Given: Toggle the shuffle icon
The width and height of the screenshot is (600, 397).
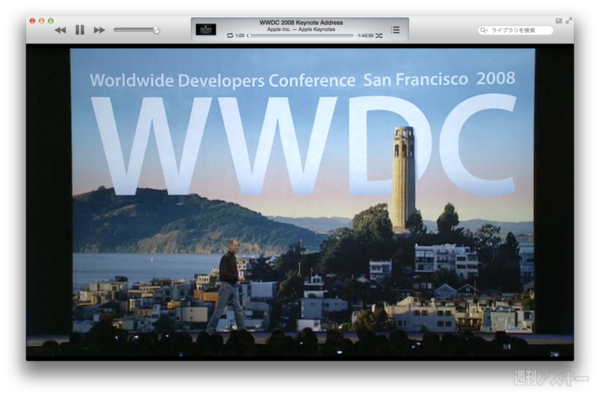Looking at the screenshot, I should coord(379,36).
